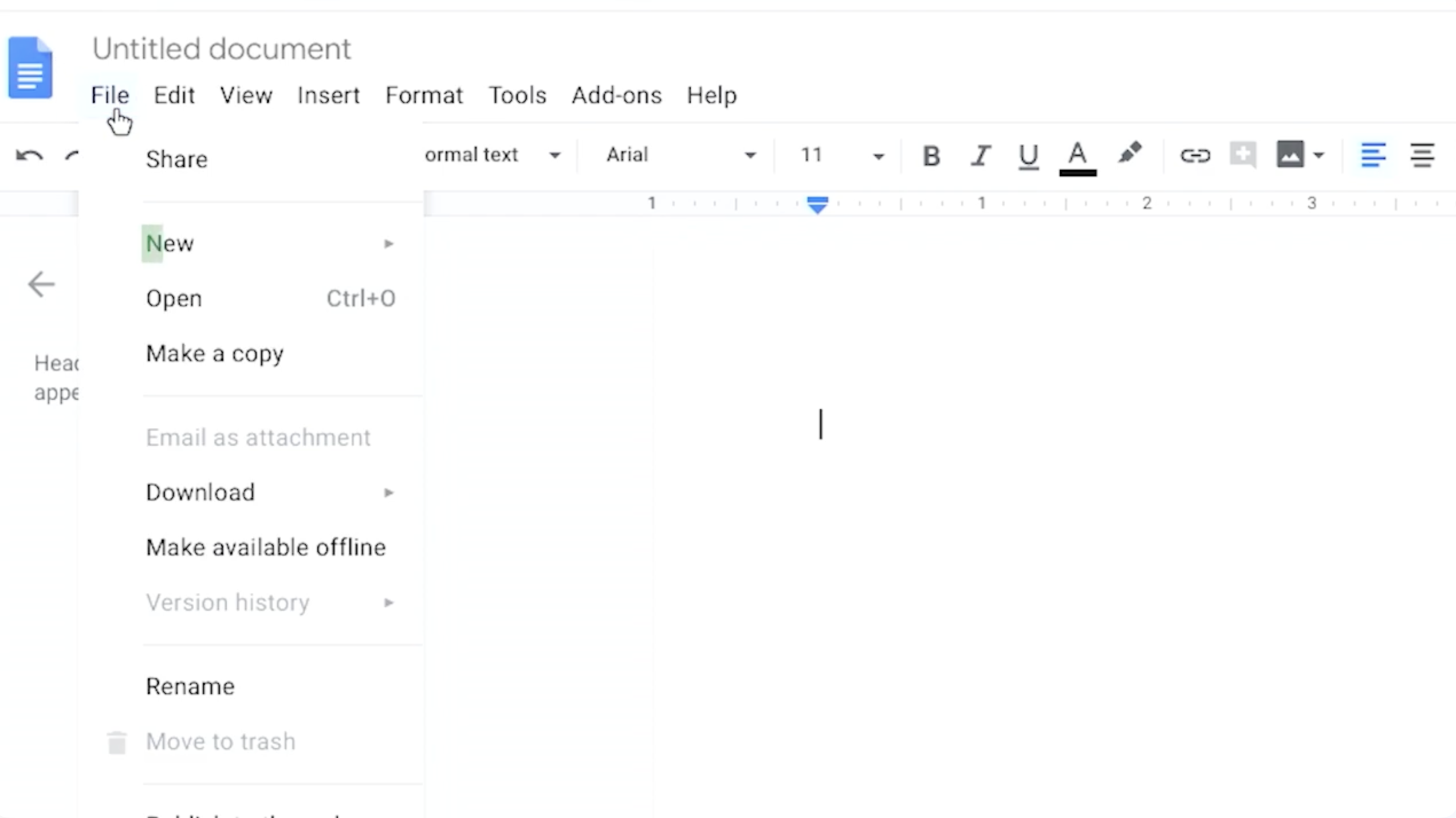Open text color picker
Screen dimensions: 1456x818
tap(1077, 156)
